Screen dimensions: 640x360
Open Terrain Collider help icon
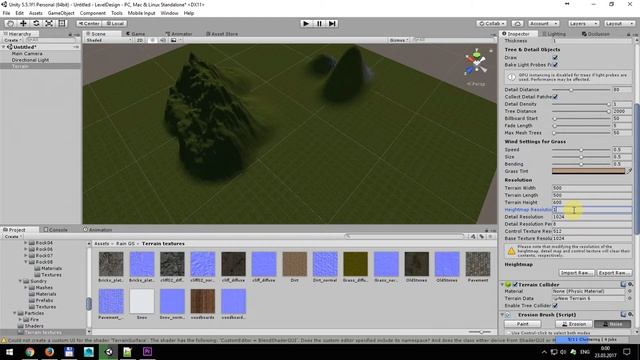click(x=623, y=284)
